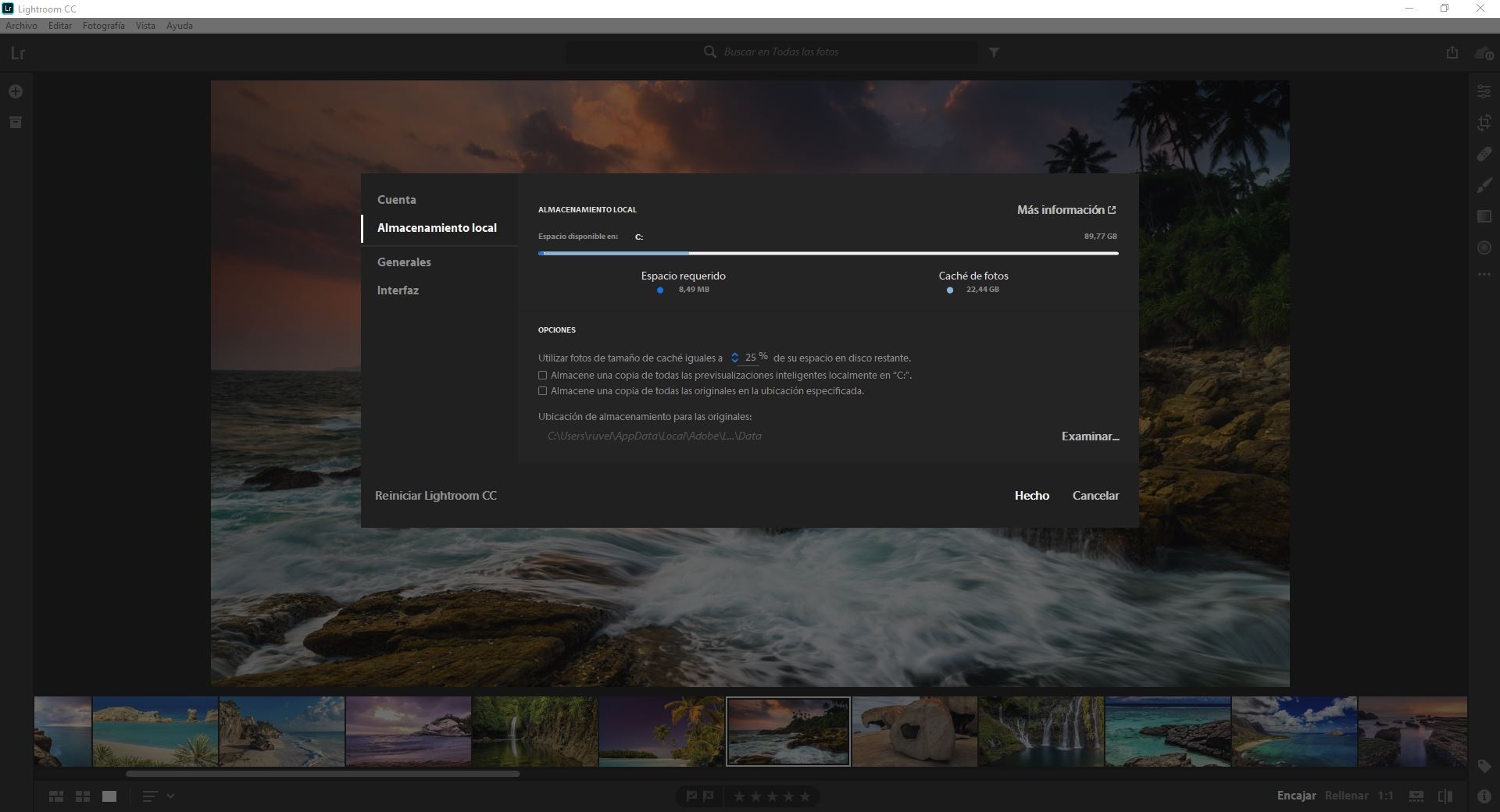This screenshot has width=1500, height=812.
Task: Select the Healing Brush tool
Action: click(x=1484, y=154)
